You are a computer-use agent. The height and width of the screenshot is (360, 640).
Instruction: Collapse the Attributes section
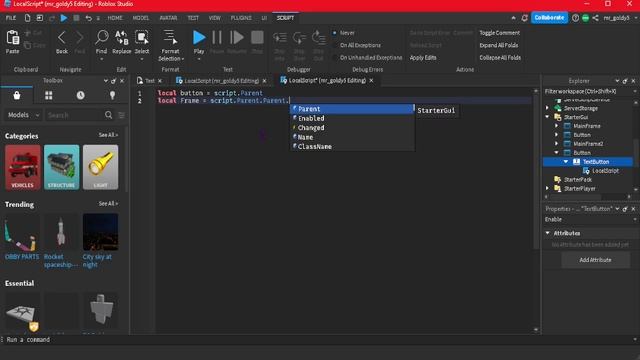[x=548, y=233]
